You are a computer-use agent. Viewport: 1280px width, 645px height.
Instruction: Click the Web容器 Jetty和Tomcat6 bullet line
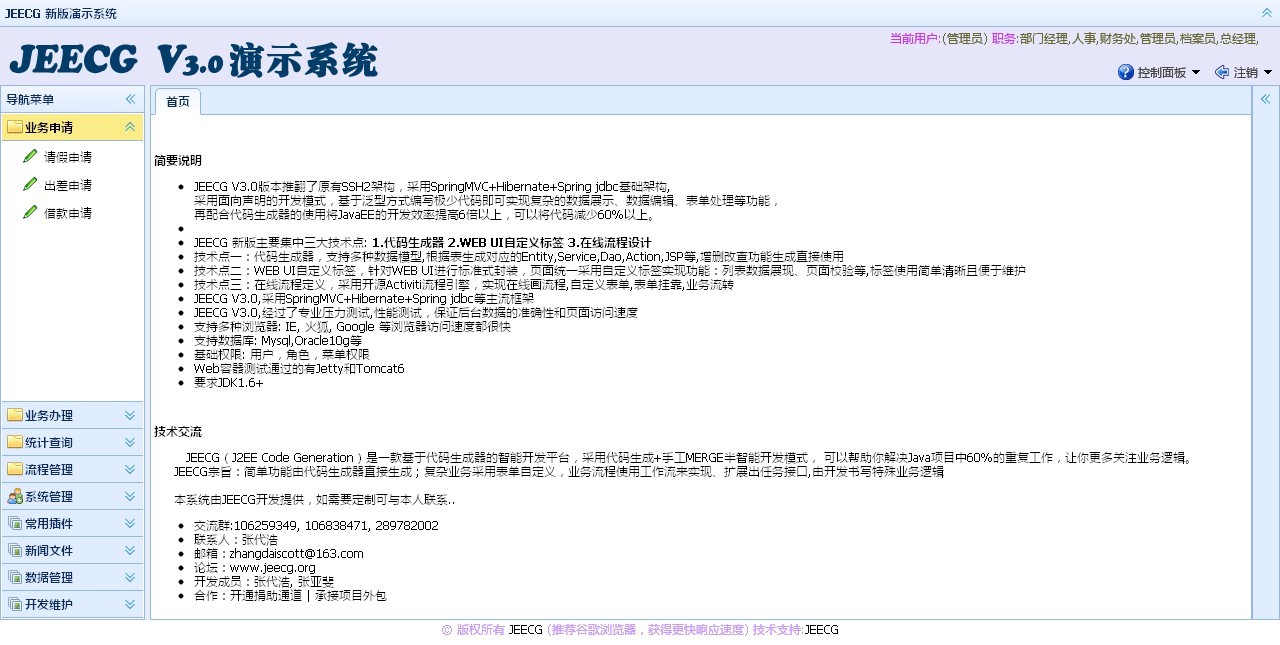(299, 368)
